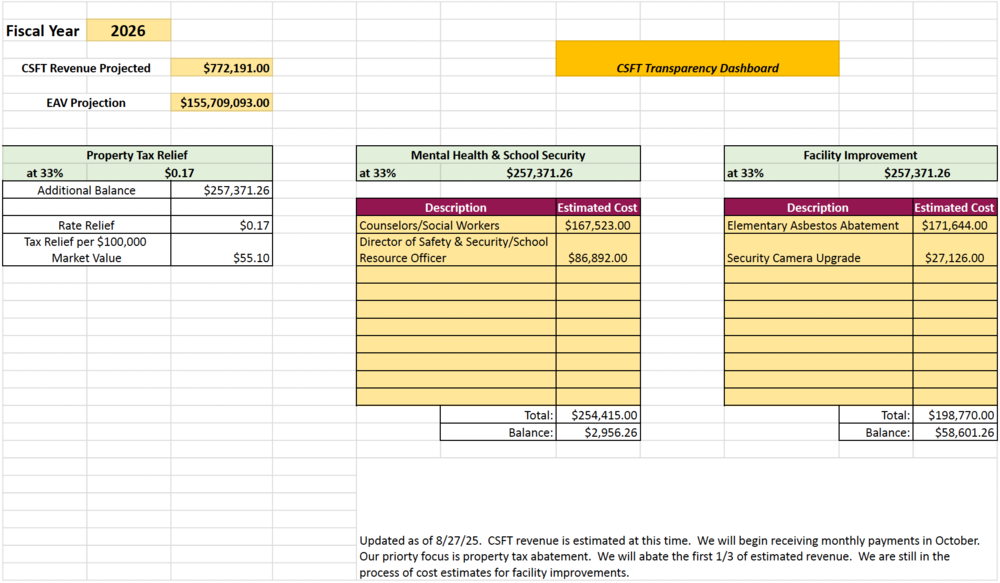Viewport: 1000px width, 583px height.
Task: Select the Mental Health section amount $257,371.26
Action: tap(540, 173)
